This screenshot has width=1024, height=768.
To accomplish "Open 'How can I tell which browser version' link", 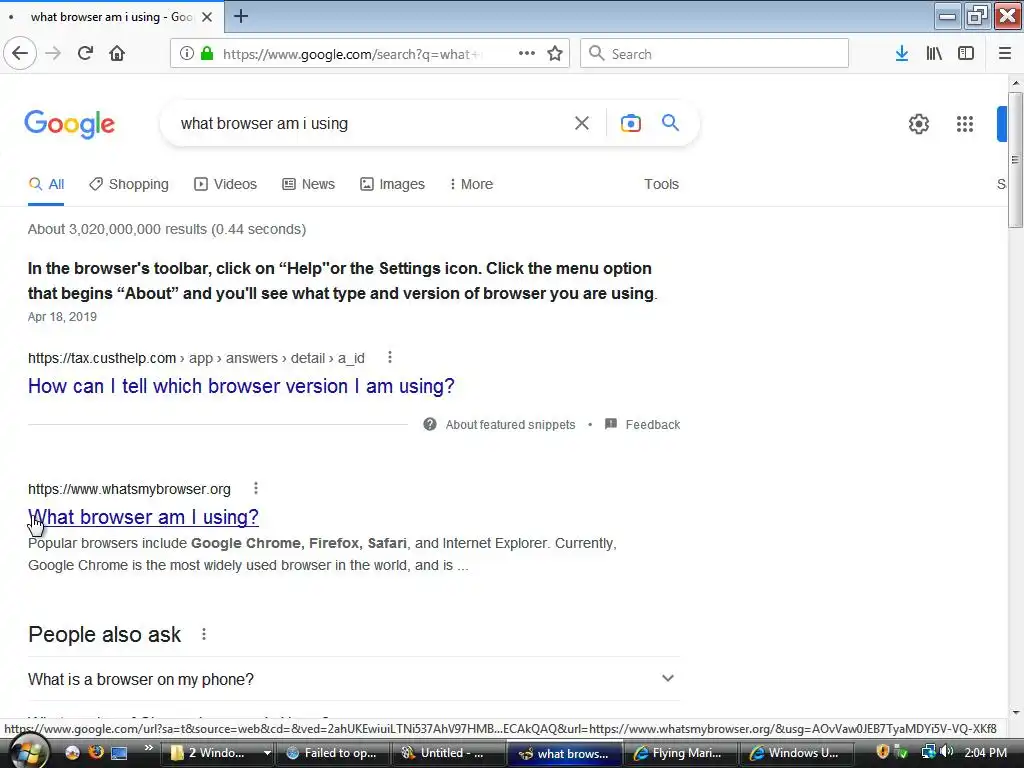I will pyautogui.click(x=241, y=386).
